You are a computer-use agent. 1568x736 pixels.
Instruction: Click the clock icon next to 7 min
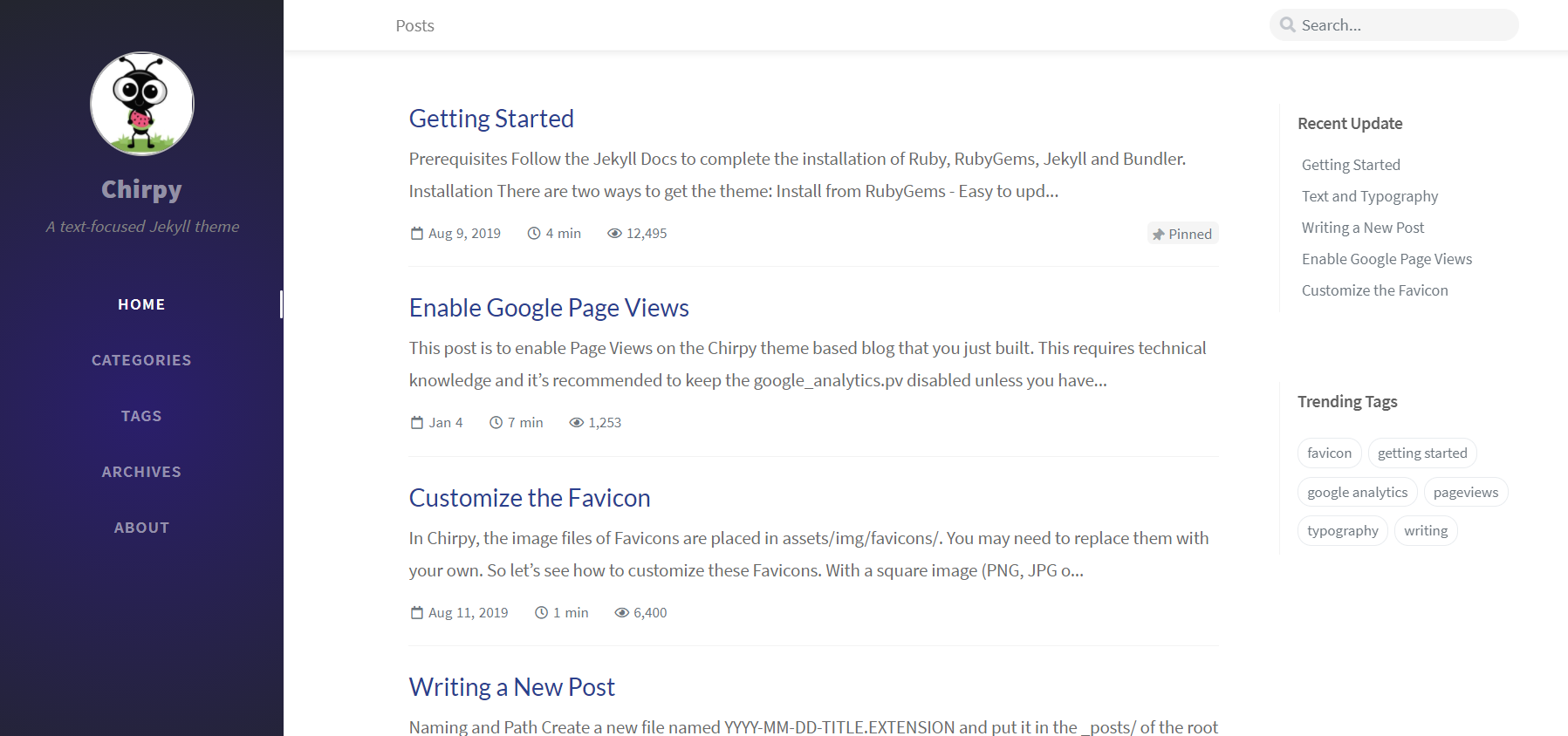point(496,423)
